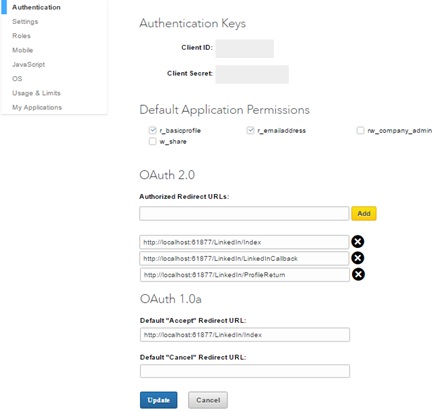Go to My Applications
This screenshot has height=412, width=437.
coord(37,107)
